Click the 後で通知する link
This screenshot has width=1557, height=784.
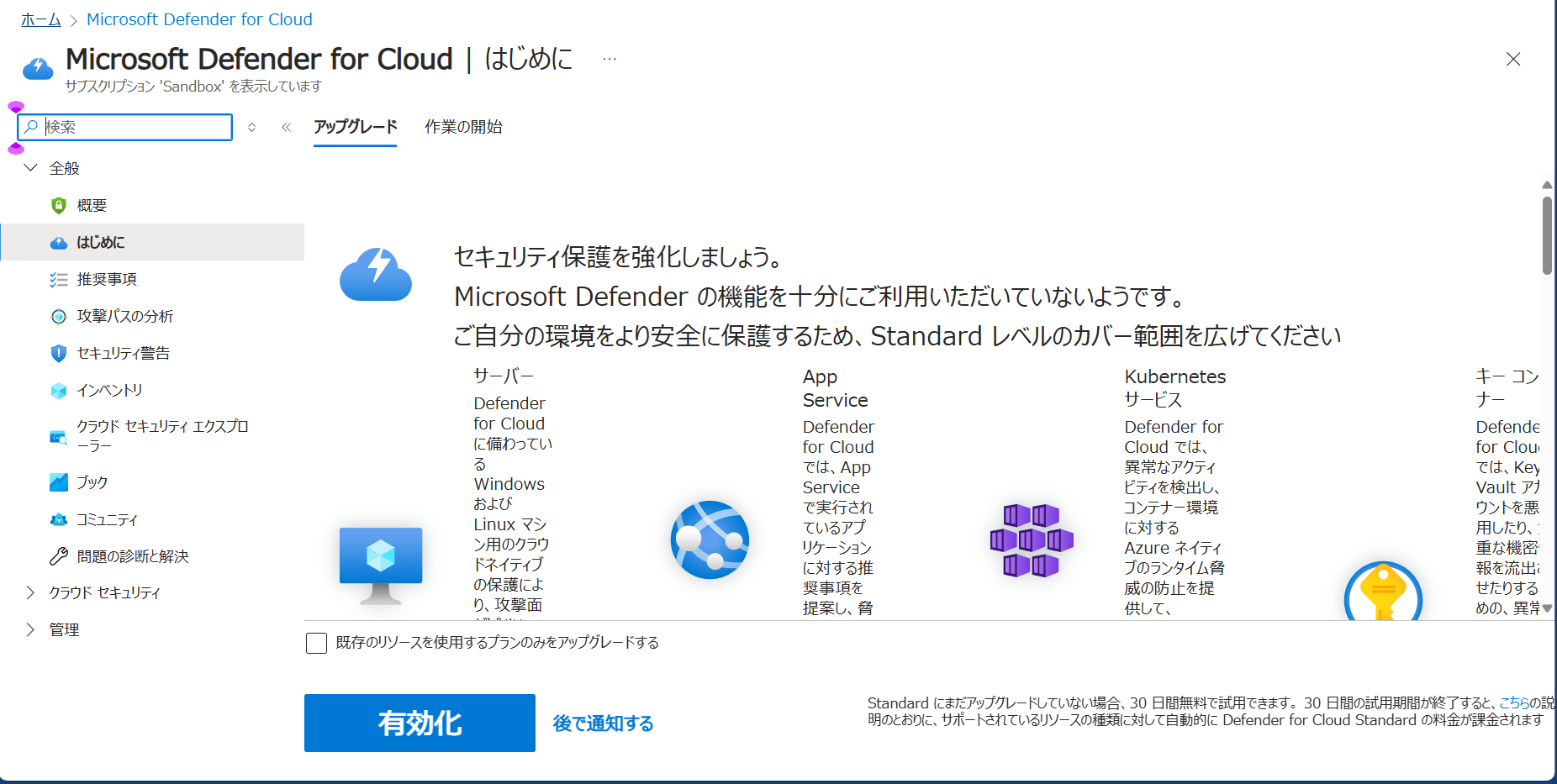(603, 723)
